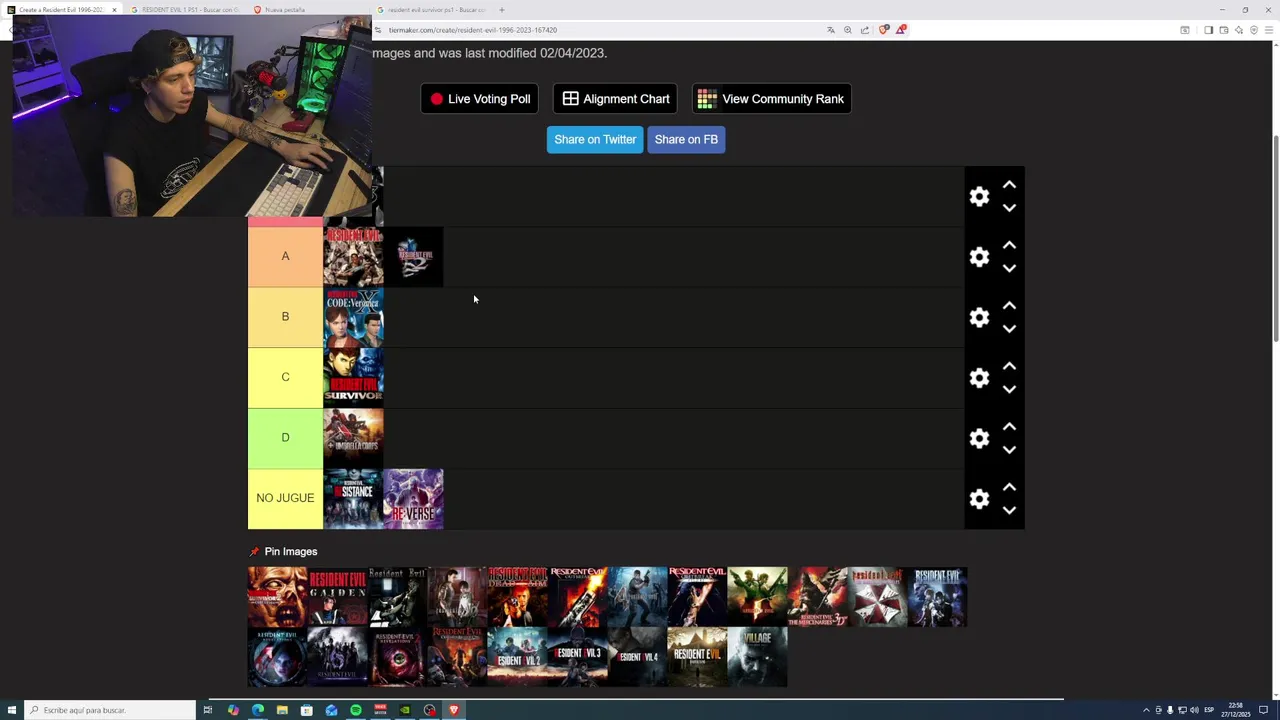Move the B tier row down
The image size is (1280, 720).
click(1009, 329)
